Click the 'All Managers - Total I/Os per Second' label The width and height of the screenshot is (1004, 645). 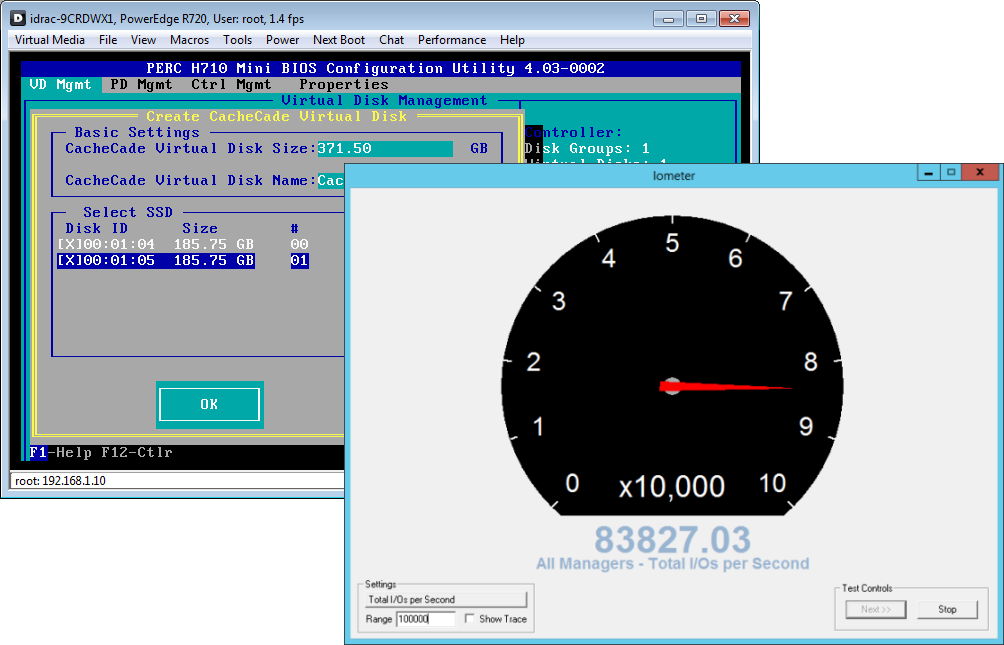672,564
